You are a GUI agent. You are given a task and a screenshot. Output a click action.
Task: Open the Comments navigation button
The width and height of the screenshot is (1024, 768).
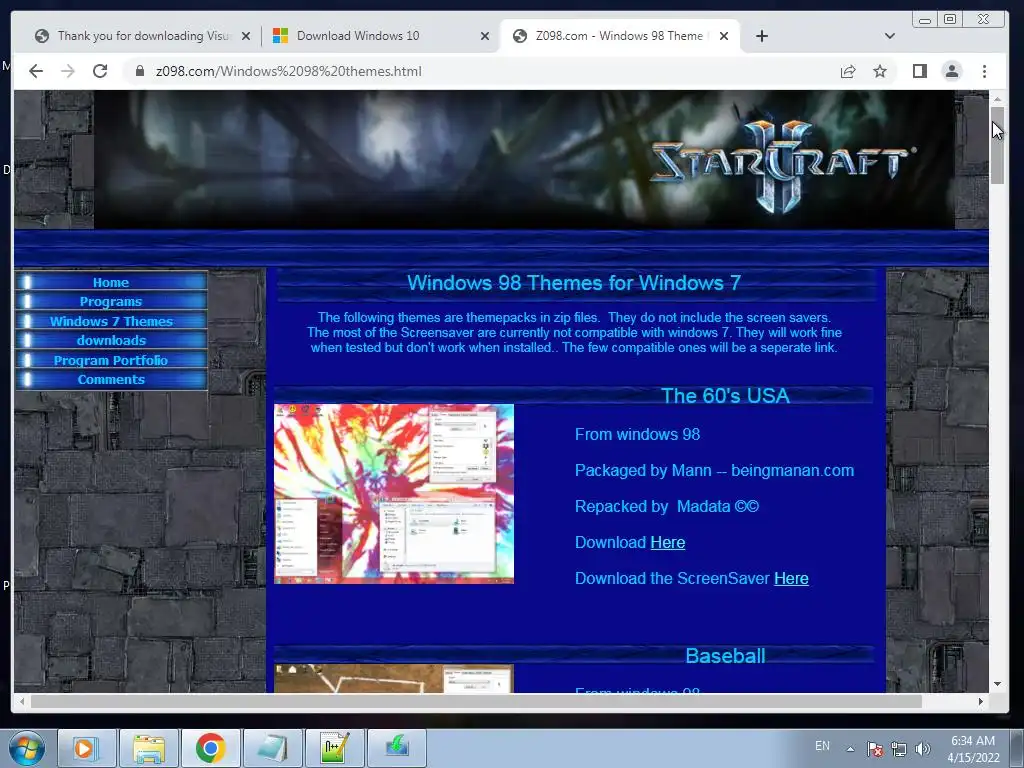pos(111,379)
